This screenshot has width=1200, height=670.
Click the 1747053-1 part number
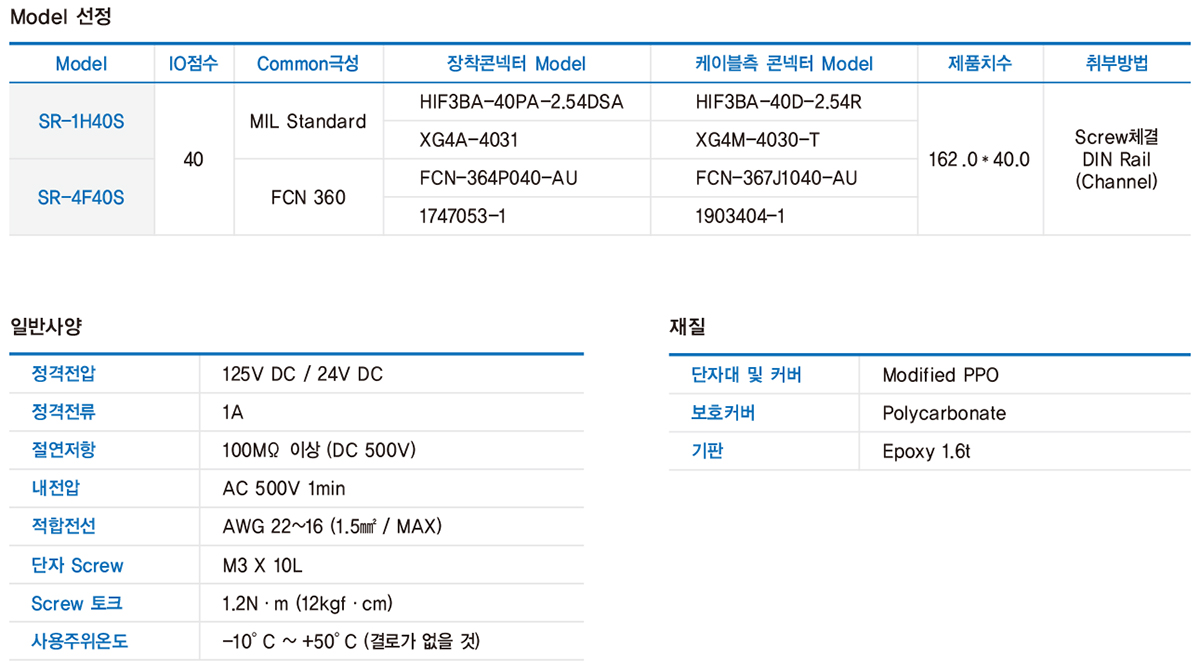[463, 217]
